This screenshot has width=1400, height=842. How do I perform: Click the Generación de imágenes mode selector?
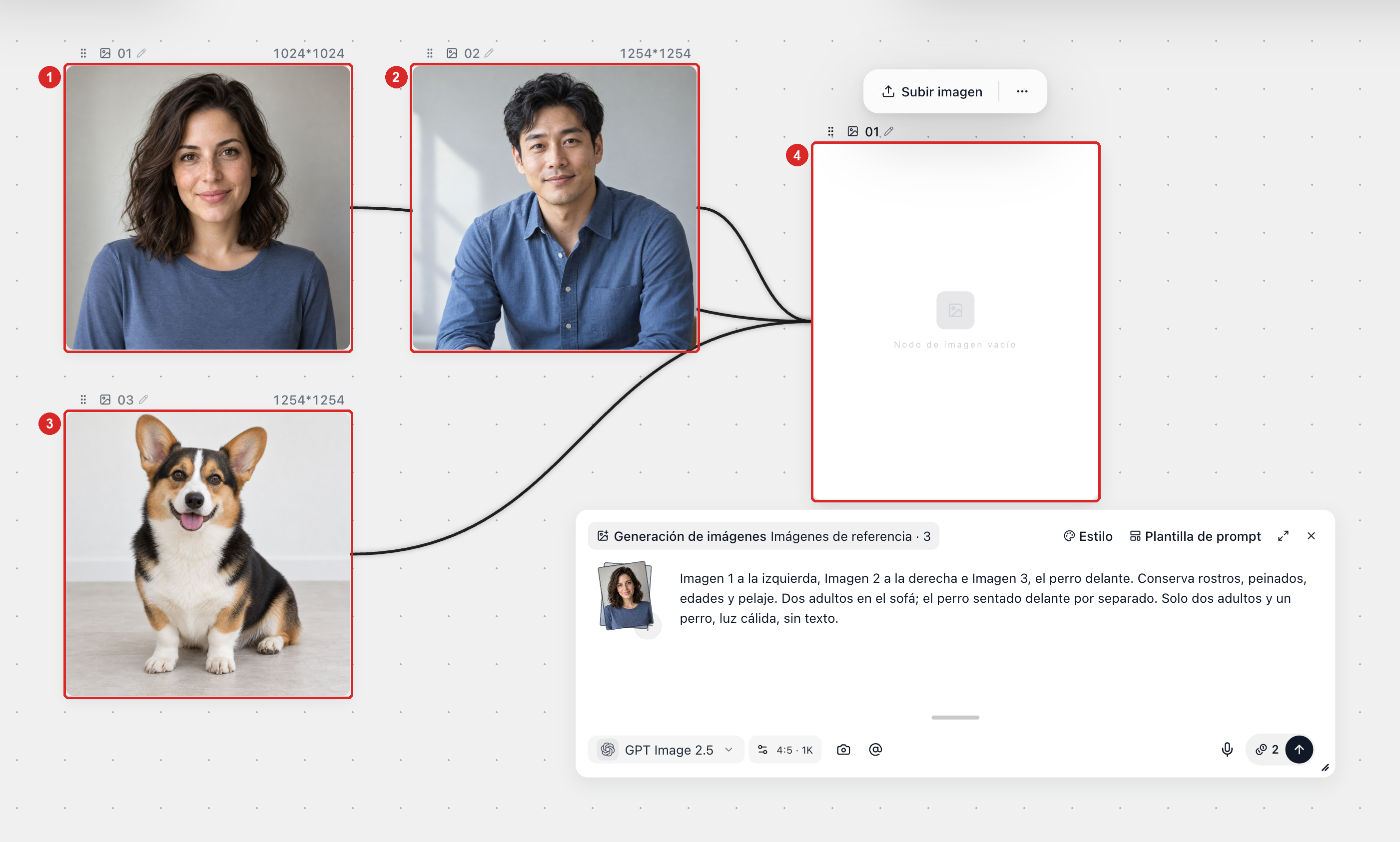click(x=763, y=536)
